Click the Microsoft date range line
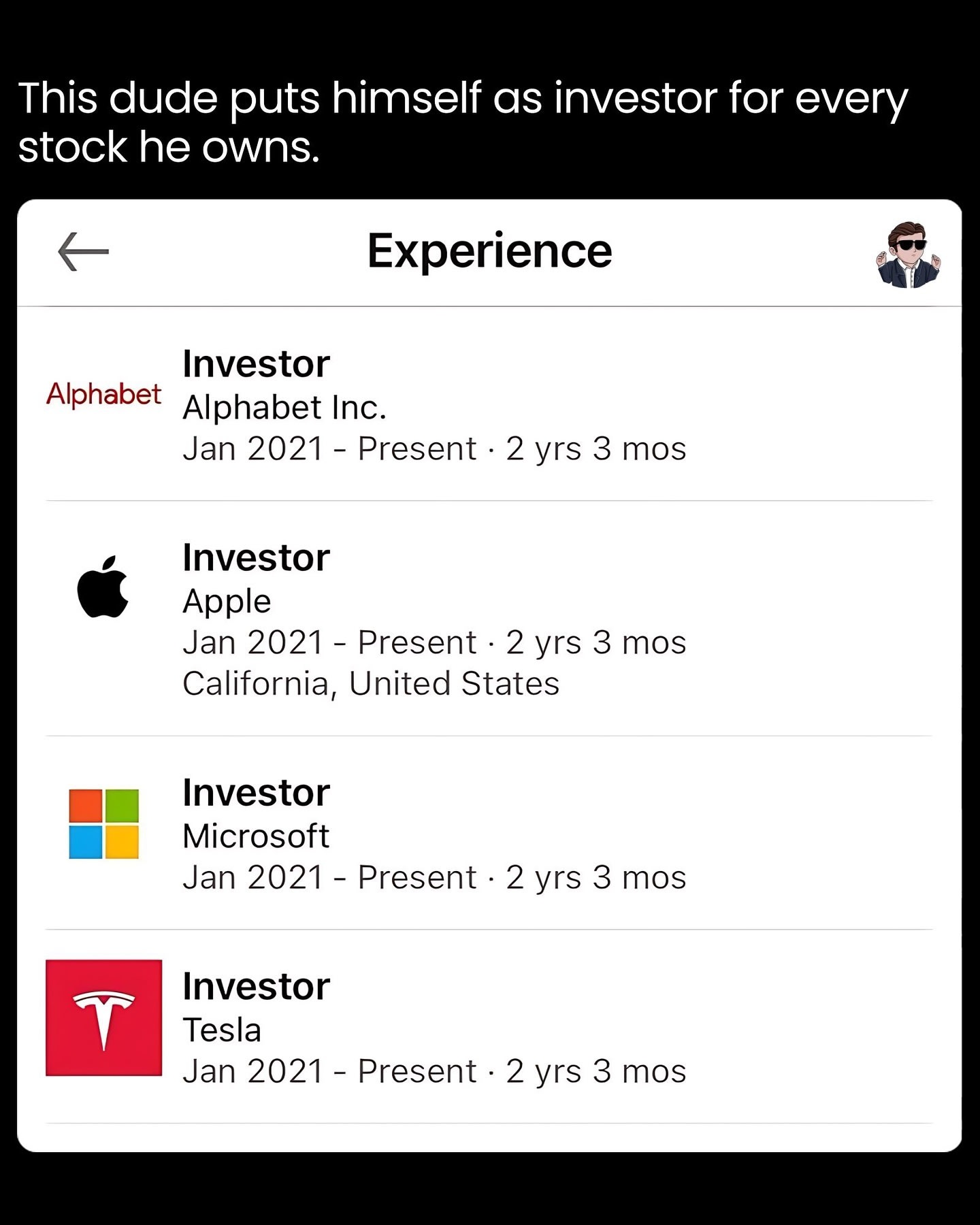The width and height of the screenshot is (980, 1225). pyautogui.click(x=434, y=878)
